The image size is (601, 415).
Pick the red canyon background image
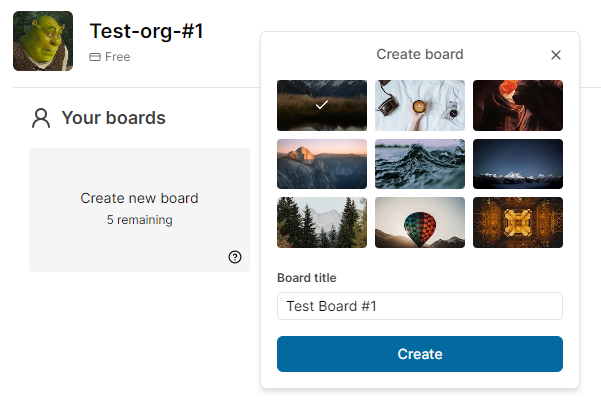click(518, 105)
